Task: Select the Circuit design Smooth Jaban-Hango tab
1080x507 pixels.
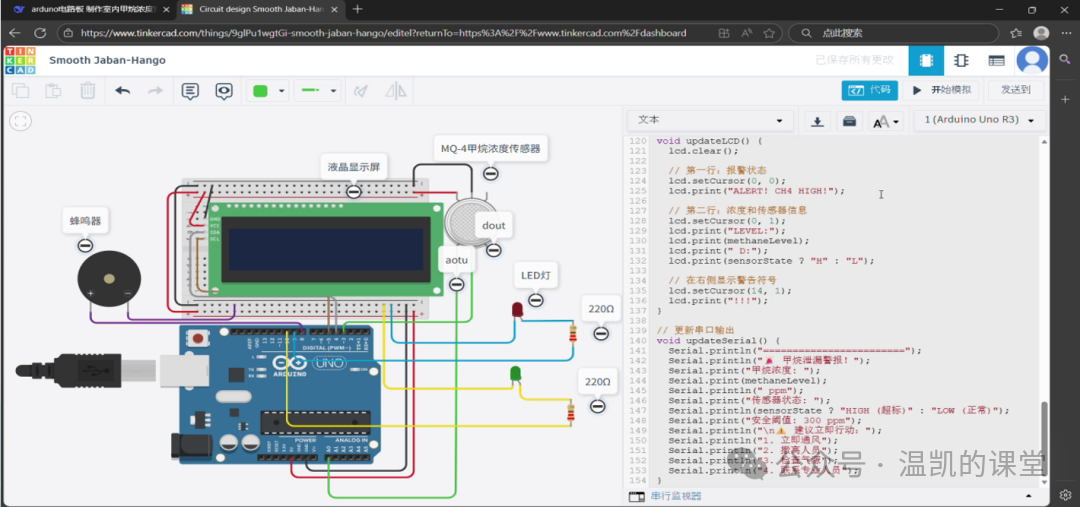Action: click(262, 10)
